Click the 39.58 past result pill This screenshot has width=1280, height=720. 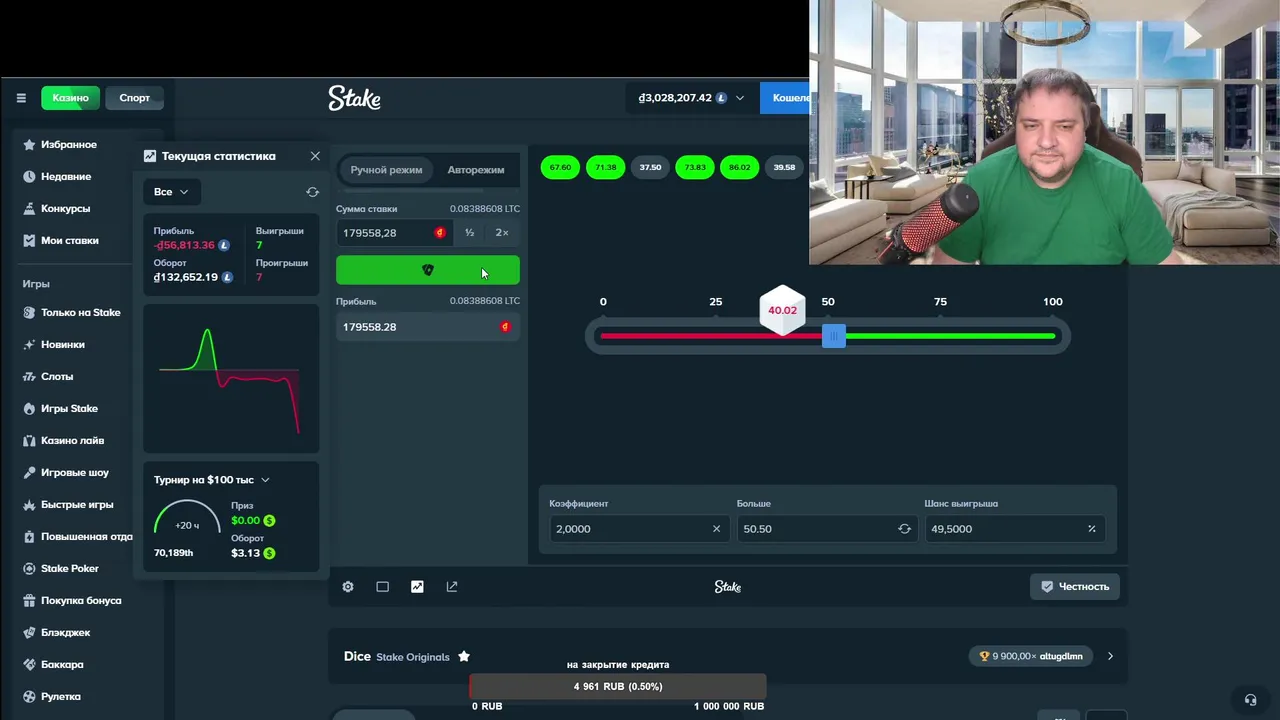(784, 167)
